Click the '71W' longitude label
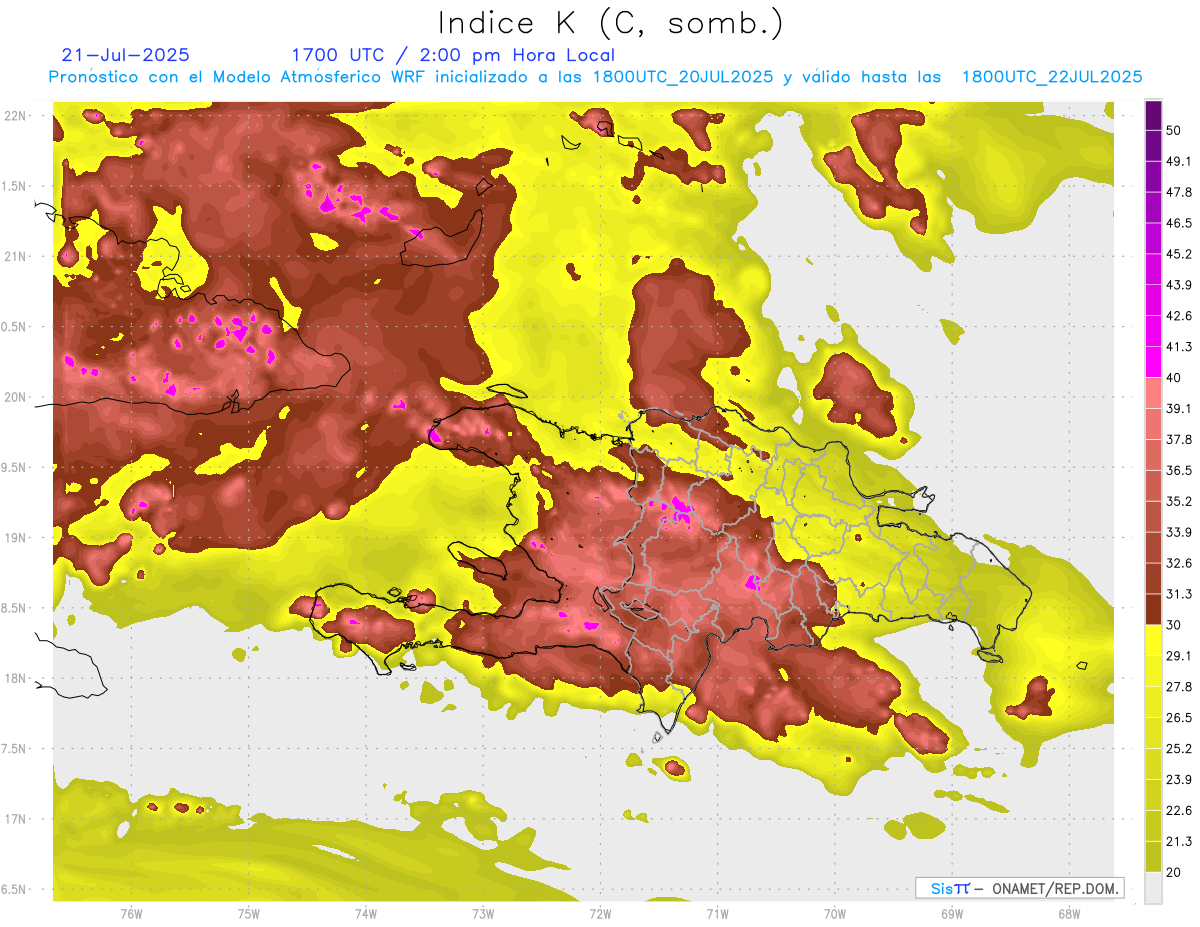The image size is (1200, 927). (x=717, y=913)
